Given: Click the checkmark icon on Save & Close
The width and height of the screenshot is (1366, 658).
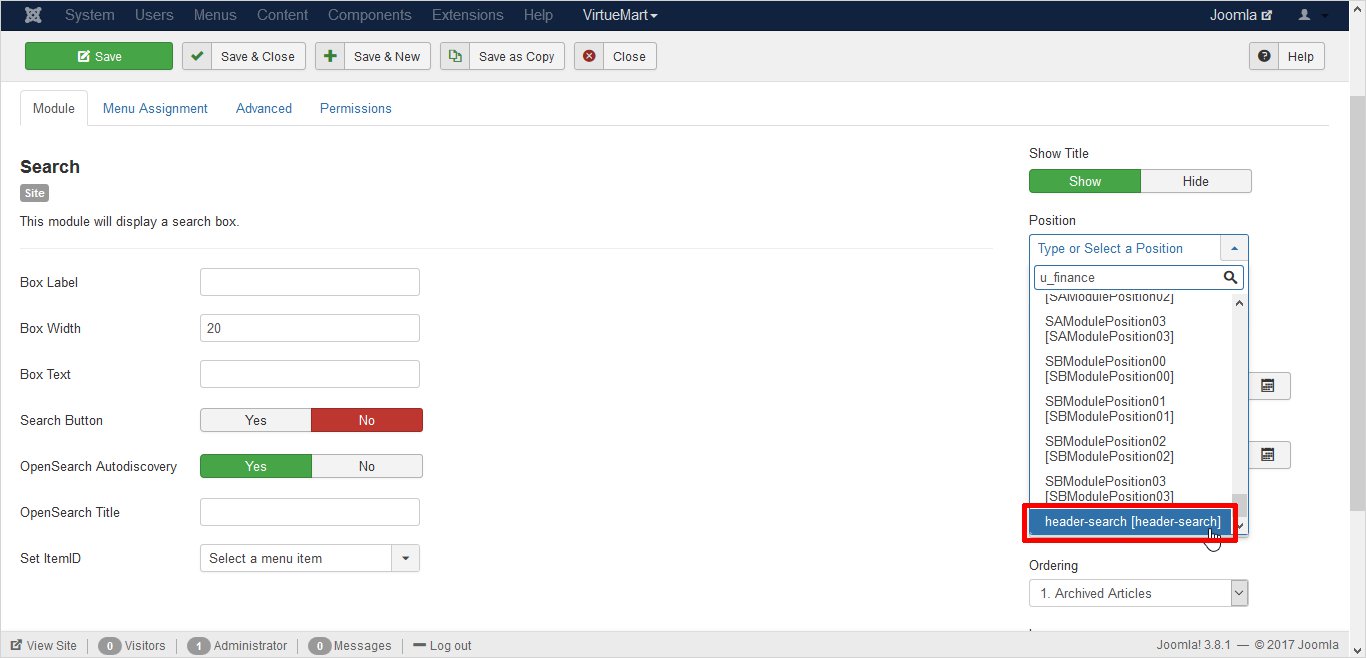Looking at the screenshot, I should 197,56.
